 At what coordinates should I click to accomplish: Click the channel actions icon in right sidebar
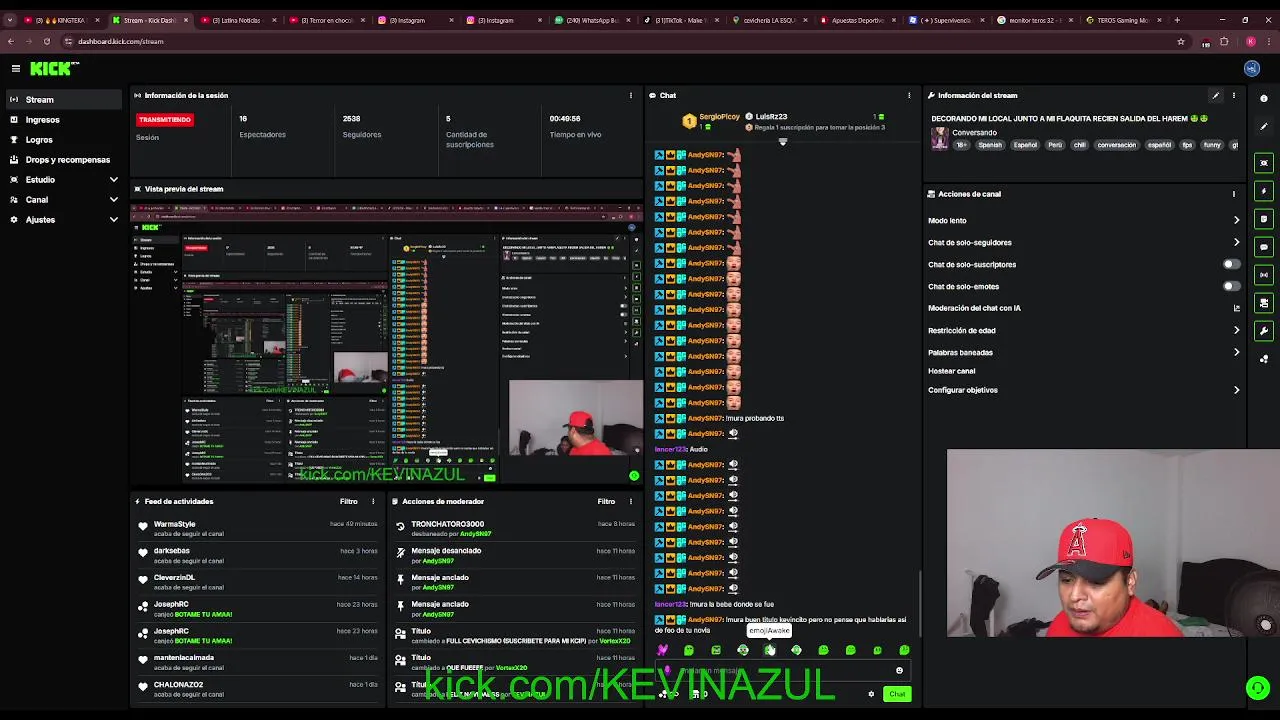(x=1264, y=303)
